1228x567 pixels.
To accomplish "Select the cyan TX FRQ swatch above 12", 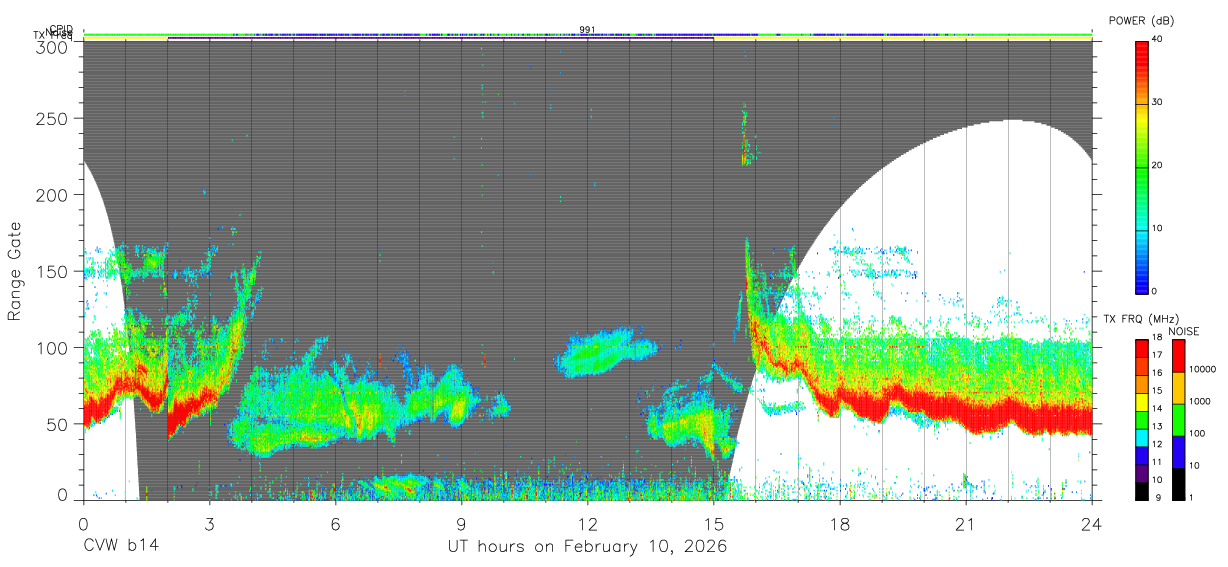I will [1143, 438].
